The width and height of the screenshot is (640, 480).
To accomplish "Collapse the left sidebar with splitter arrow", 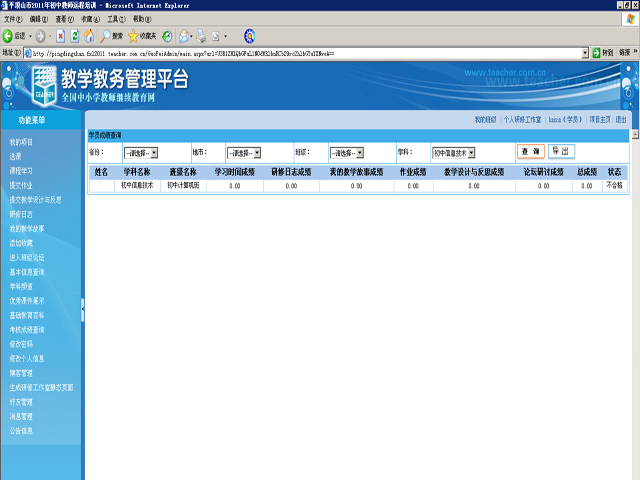I will [82, 306].
